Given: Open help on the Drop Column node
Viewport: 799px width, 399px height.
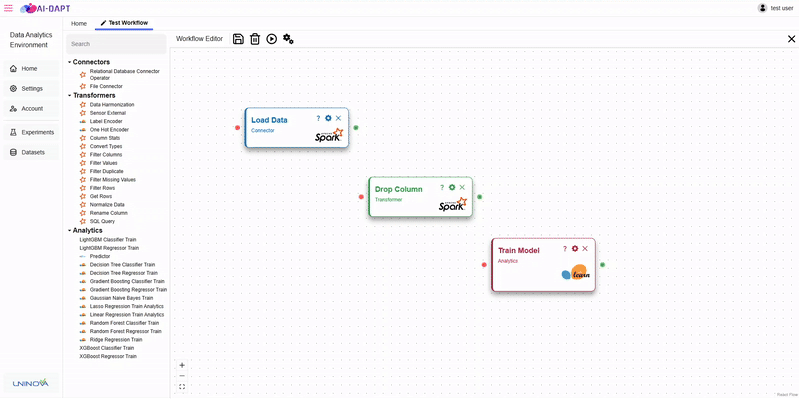Looking at the screenshot, I should point(442,188).
